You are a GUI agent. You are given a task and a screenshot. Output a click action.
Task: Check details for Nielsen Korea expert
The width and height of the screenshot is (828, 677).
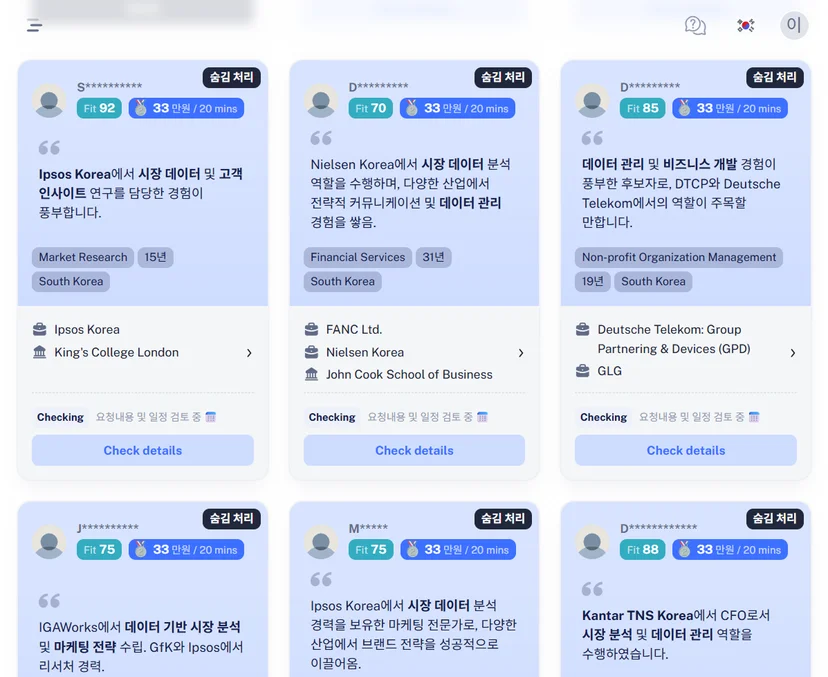pos(414,450)
